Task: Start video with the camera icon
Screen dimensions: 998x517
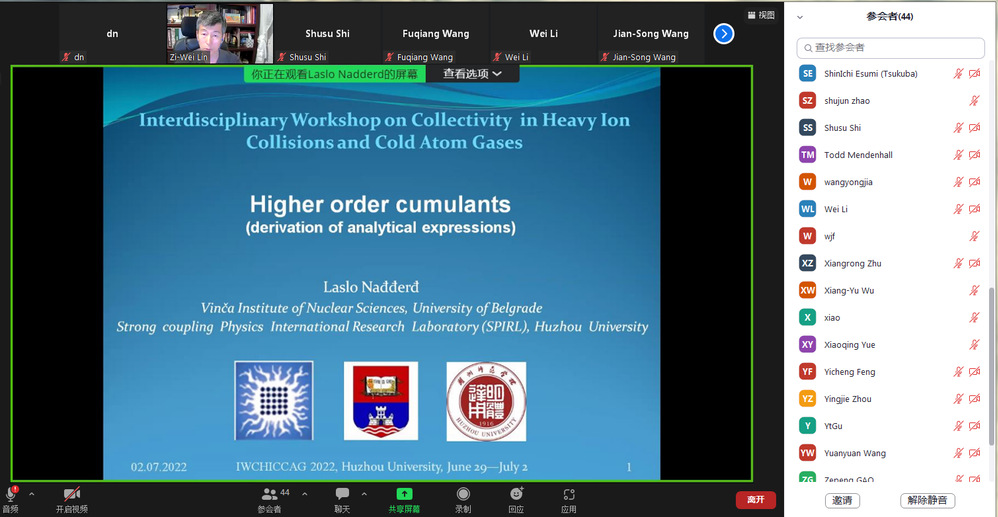Action: (71, 494)
